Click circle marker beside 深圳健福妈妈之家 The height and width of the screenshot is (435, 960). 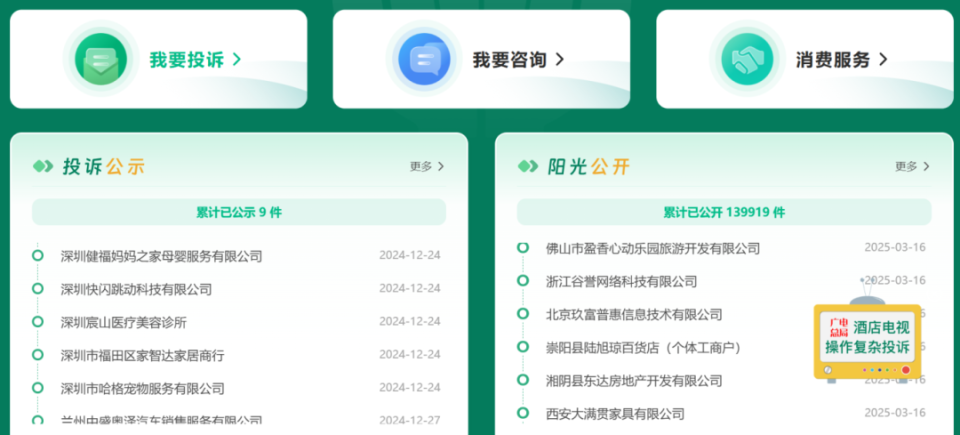pyautogui.click(x=38, y=255)
